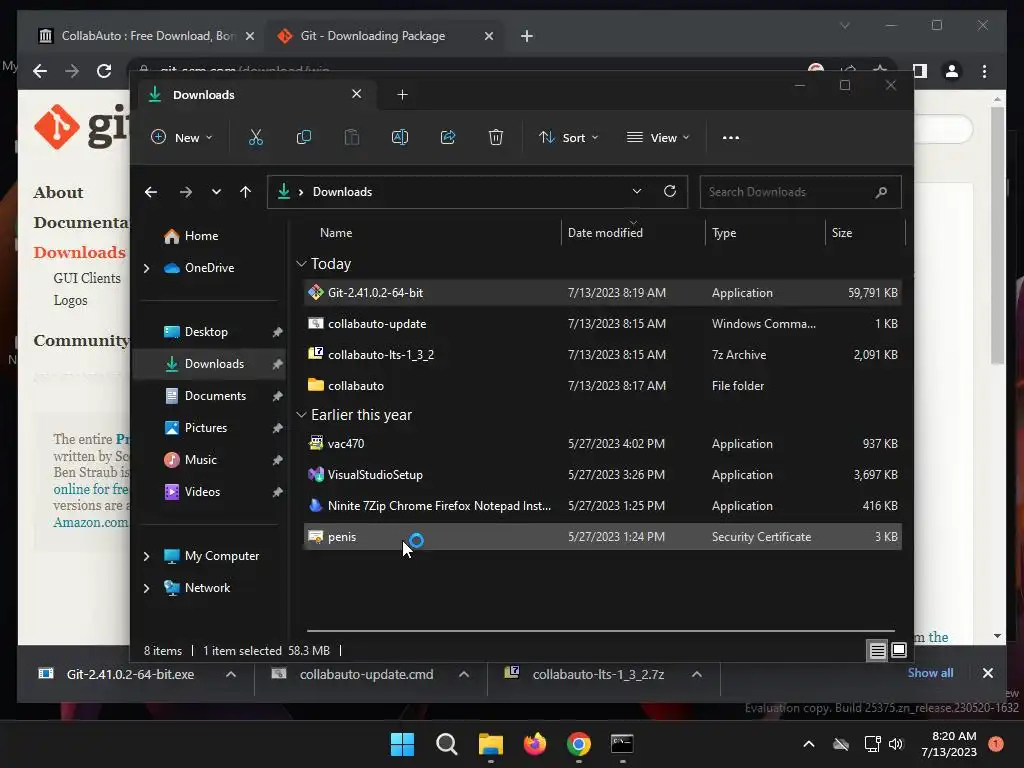
Task: Open Desktop in navigation pane
Action: (x=206, y=332)
